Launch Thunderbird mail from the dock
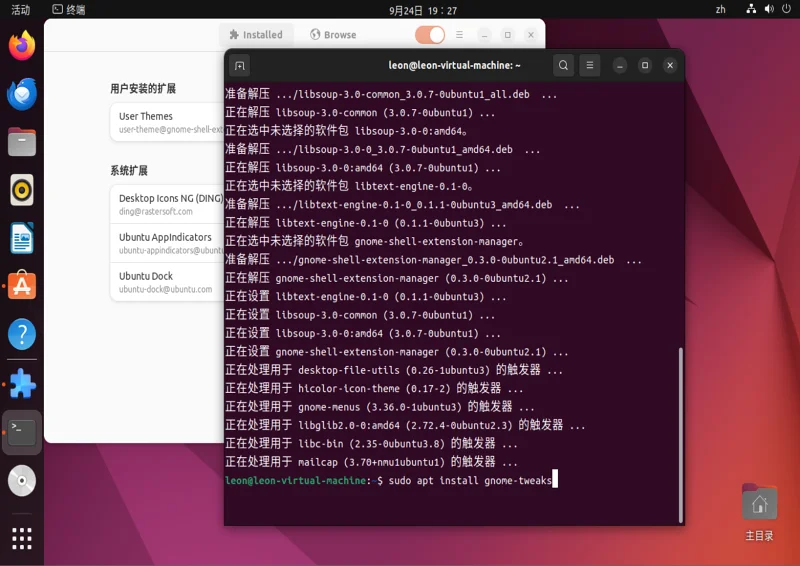 tap(22, 94)
